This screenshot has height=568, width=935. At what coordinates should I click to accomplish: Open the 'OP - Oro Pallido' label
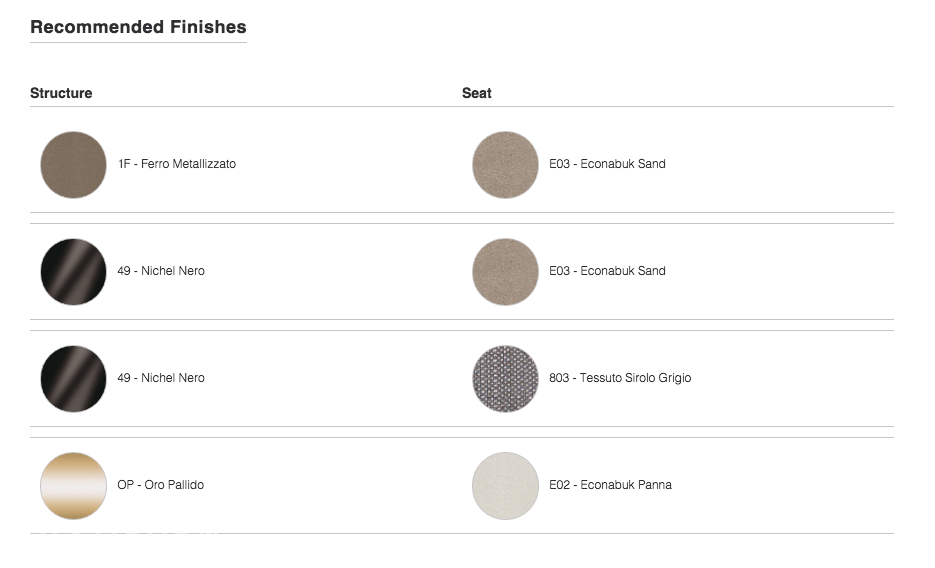(x=160, y=485)
